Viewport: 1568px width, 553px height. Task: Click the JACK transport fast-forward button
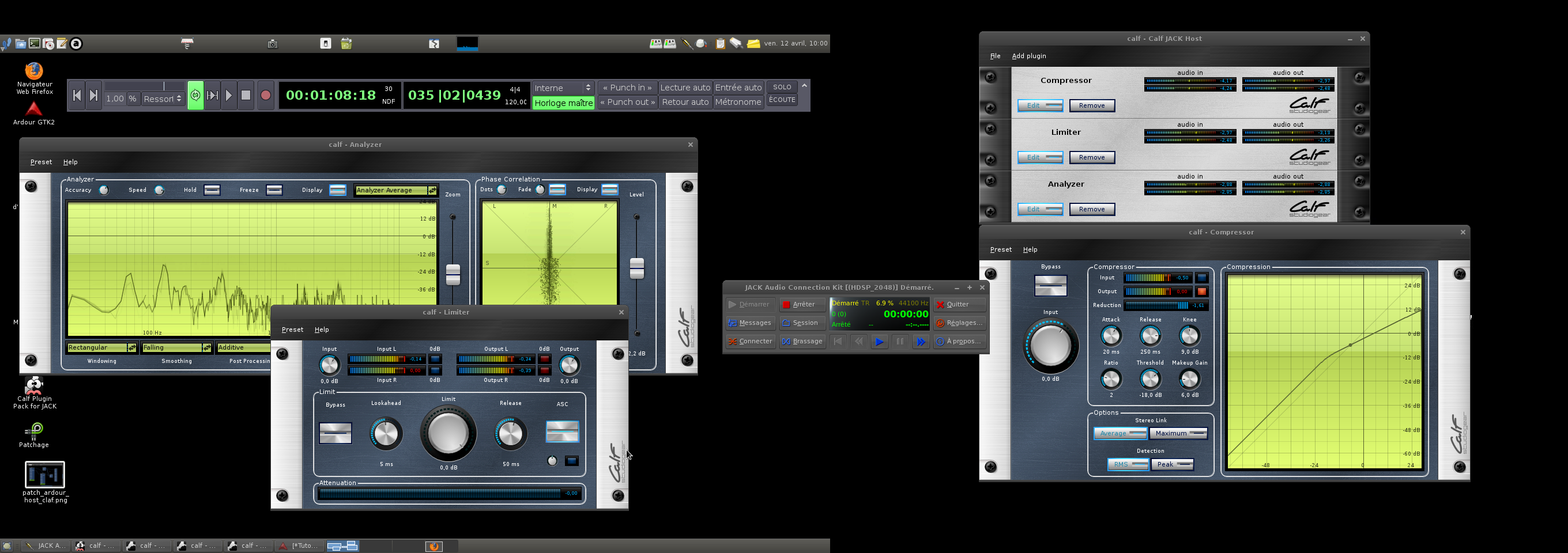coord(921,341)
